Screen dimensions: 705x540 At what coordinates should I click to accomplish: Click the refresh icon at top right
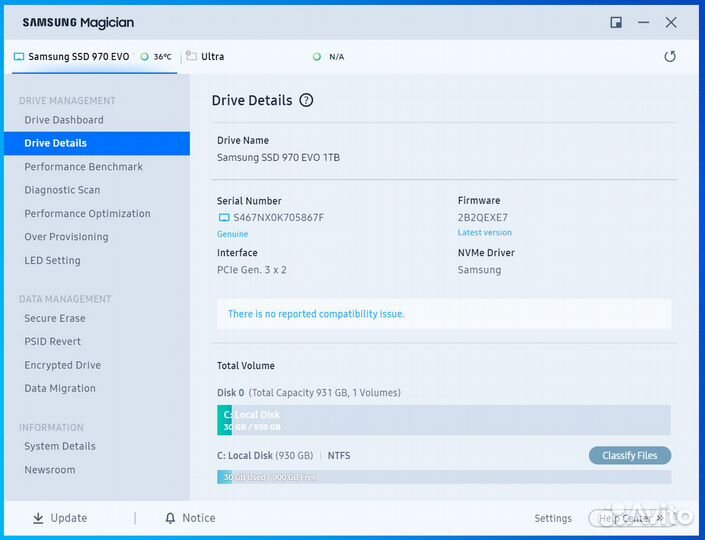[x=670, y=57]
